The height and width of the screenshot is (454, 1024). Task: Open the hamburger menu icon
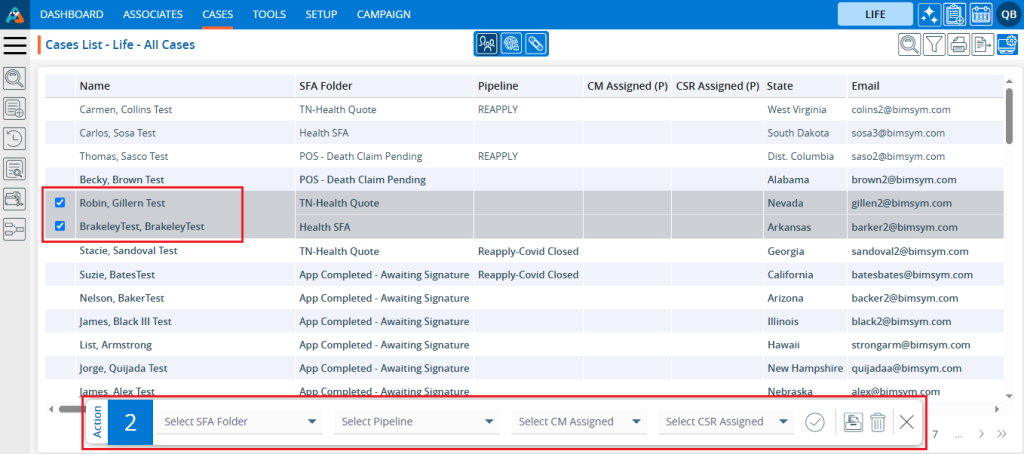[x=15, y=45]
